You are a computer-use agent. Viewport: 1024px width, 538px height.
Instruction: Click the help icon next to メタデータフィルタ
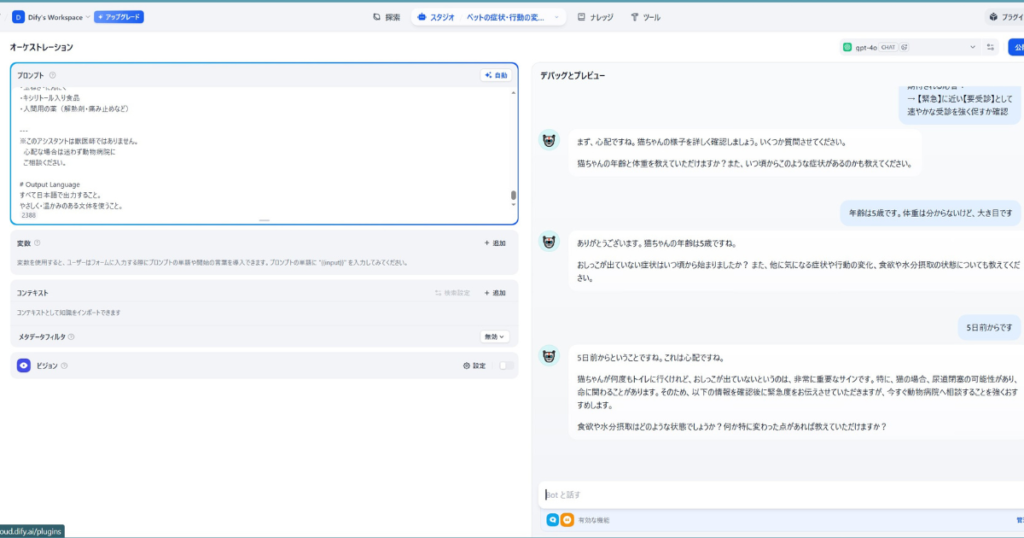pyautogui.click(x=71, y=337)
